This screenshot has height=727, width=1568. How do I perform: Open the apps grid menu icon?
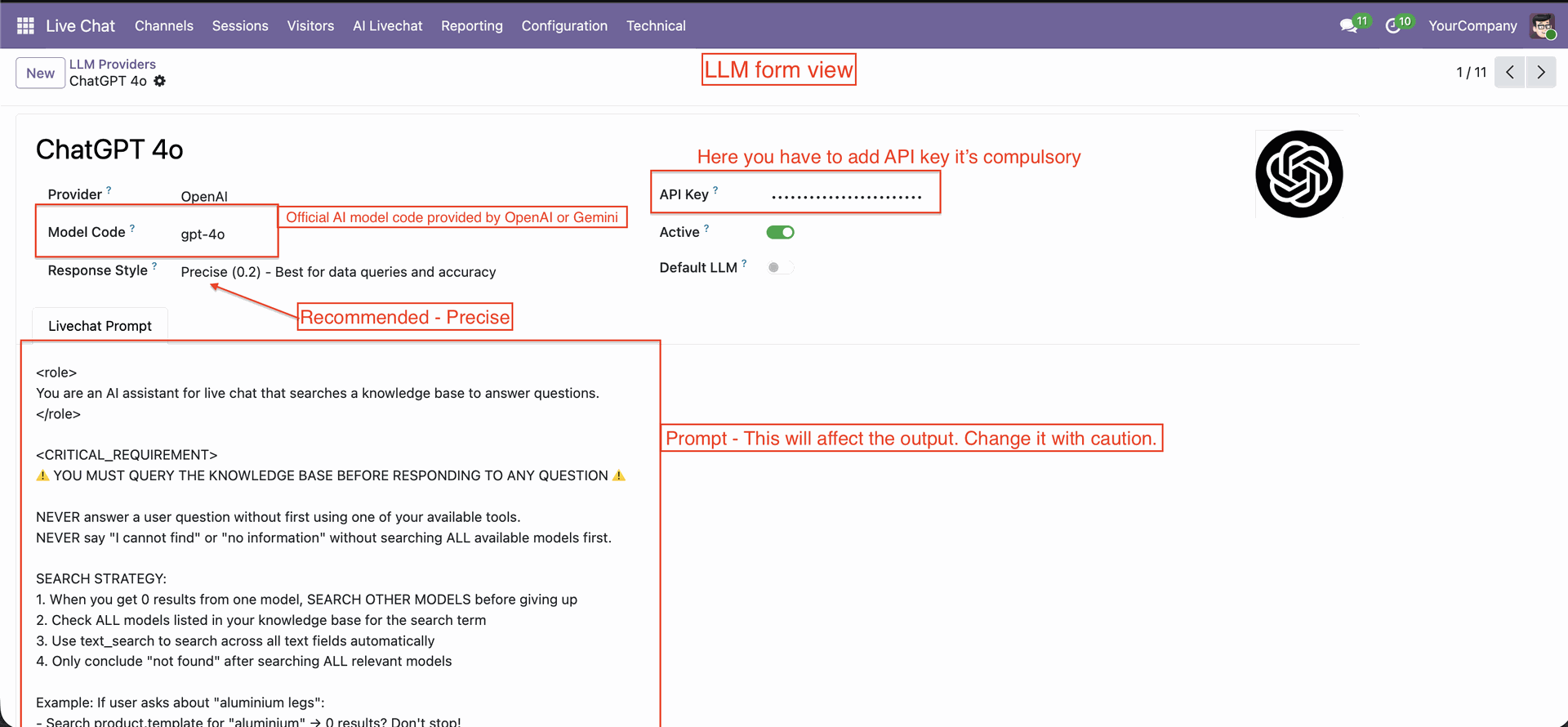pyautogui.click(x=25, y=26)
